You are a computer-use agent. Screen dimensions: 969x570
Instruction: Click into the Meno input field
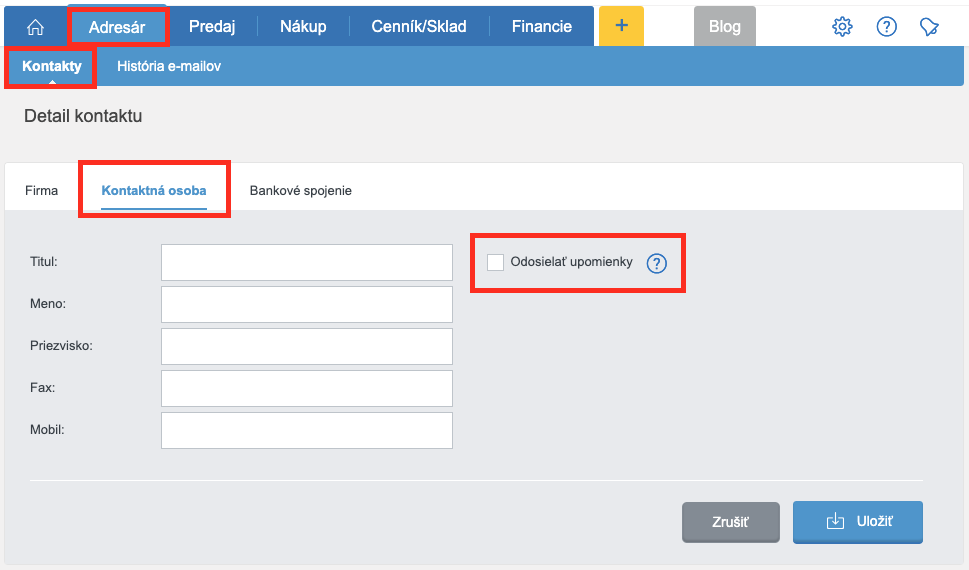point(306,304)
